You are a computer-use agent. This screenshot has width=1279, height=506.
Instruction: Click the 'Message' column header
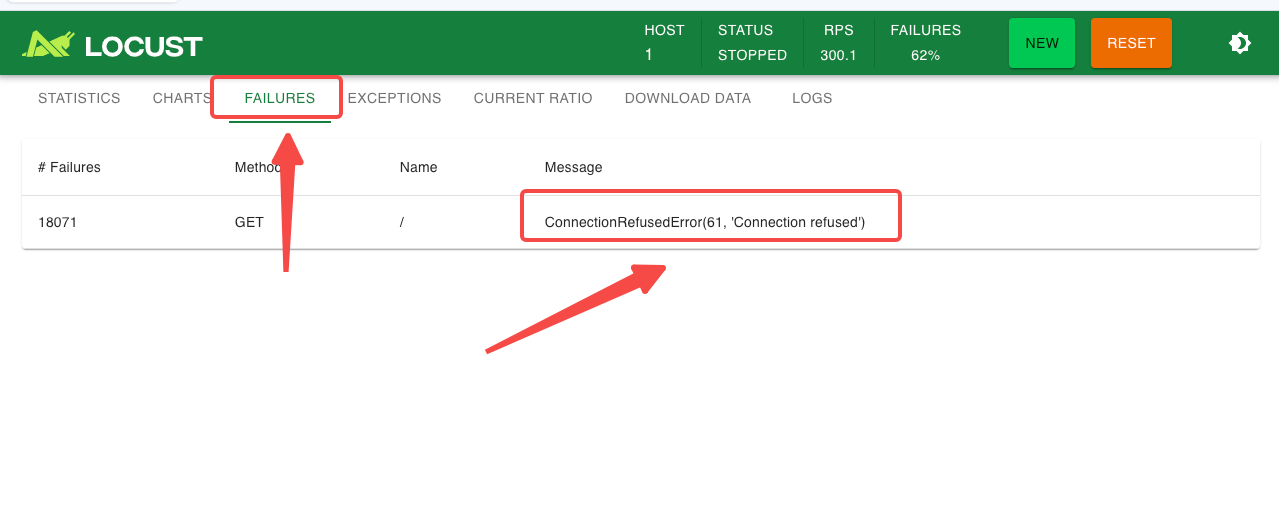point(573,167)
